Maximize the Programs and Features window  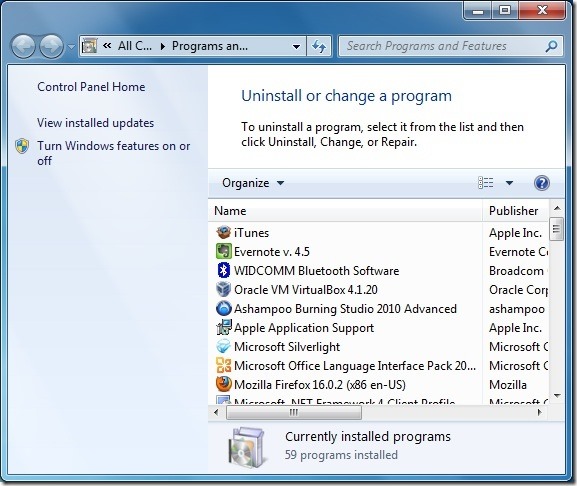coord(505,10)
